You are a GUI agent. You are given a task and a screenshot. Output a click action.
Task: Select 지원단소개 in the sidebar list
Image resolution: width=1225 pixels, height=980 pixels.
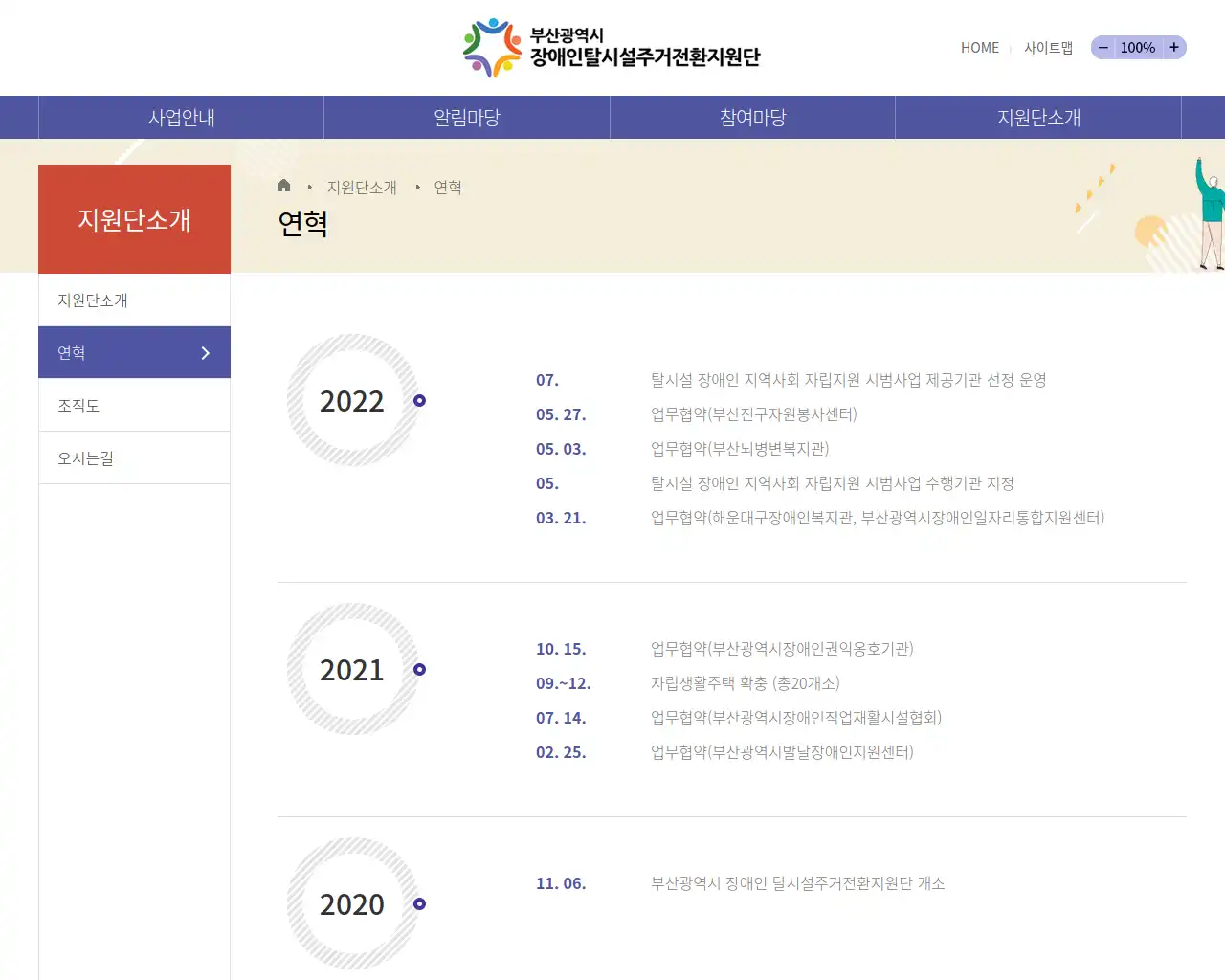134,300
